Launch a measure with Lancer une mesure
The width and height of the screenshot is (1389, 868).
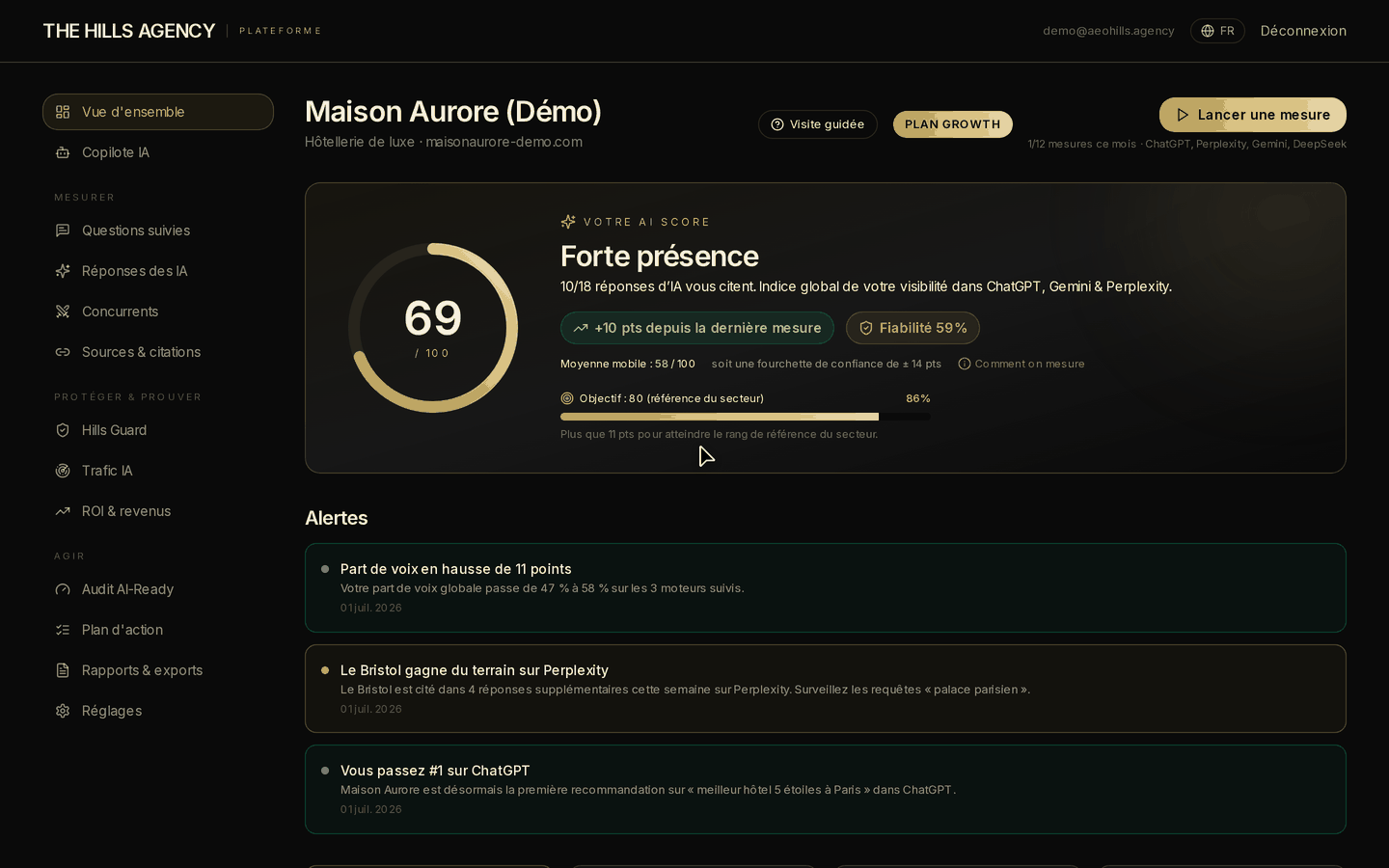click(x=1253, y=115)
